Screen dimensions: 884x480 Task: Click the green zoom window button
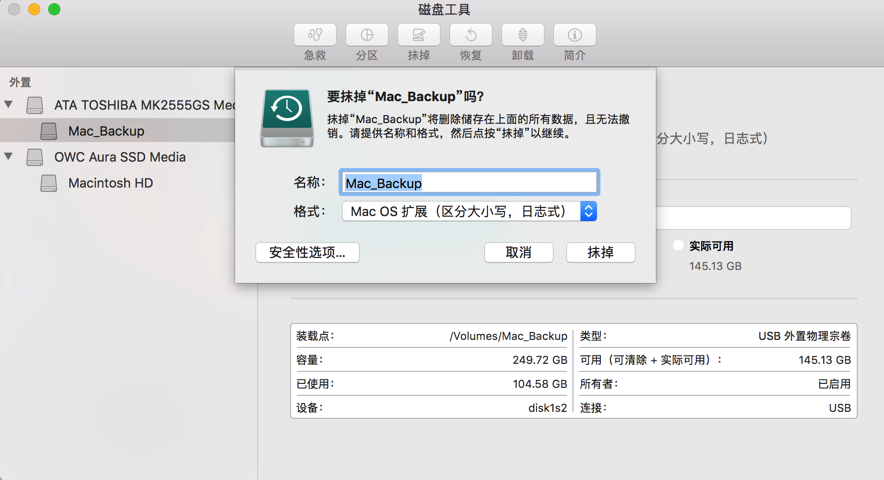54,9
